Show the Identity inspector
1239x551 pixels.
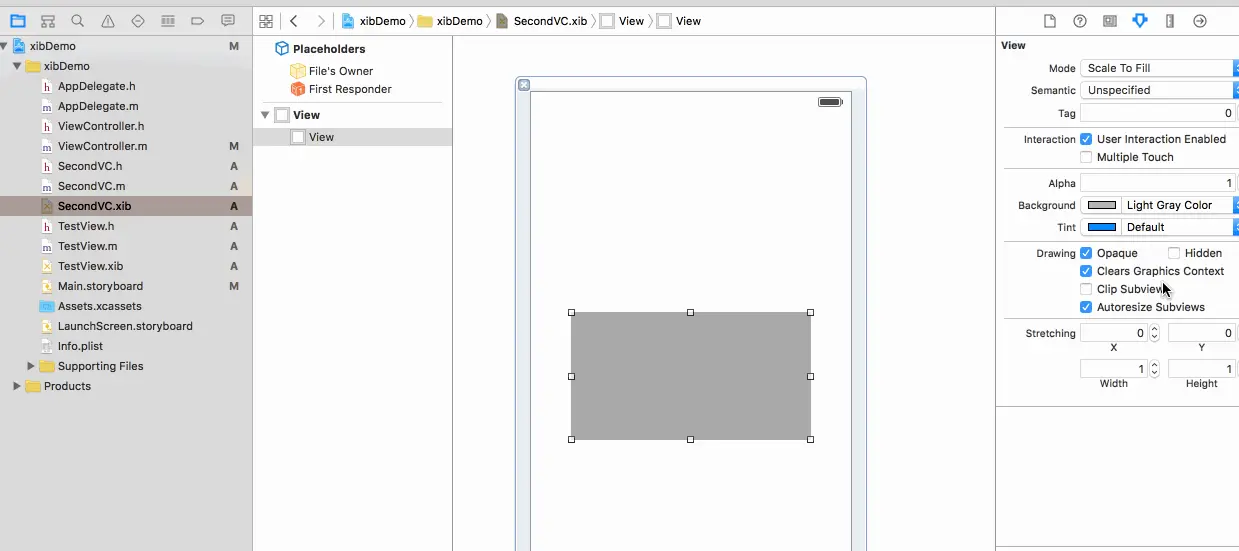1110,21
